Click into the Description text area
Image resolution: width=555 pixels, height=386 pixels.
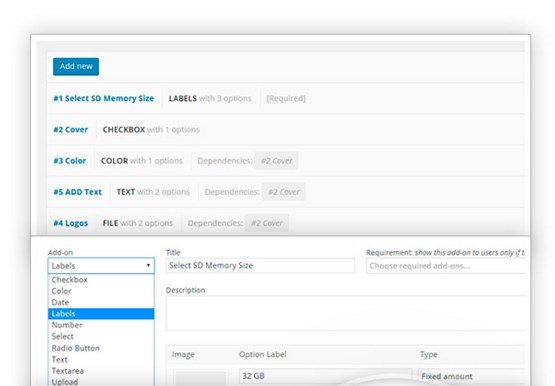coord(345,313)
